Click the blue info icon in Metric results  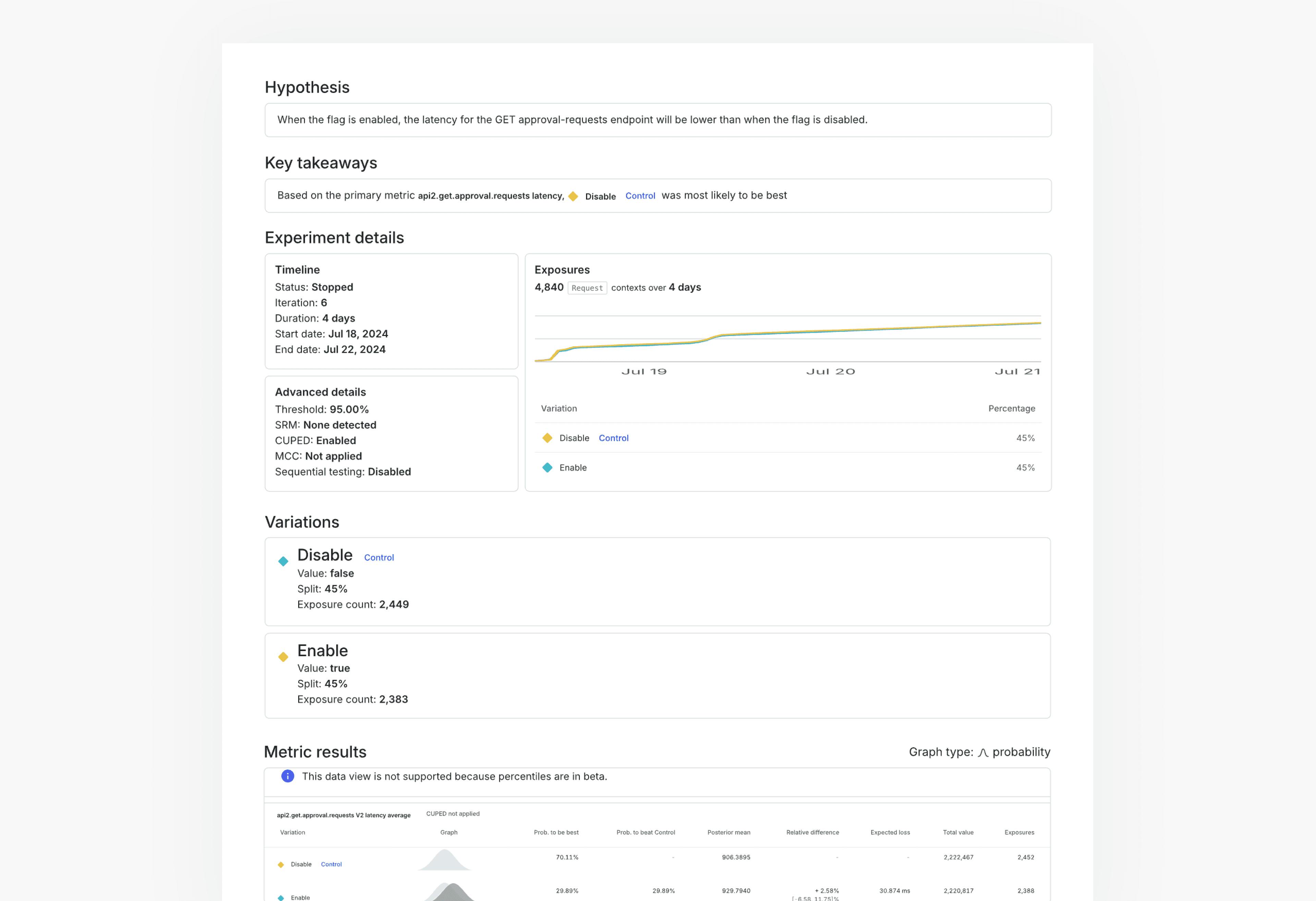288,776
